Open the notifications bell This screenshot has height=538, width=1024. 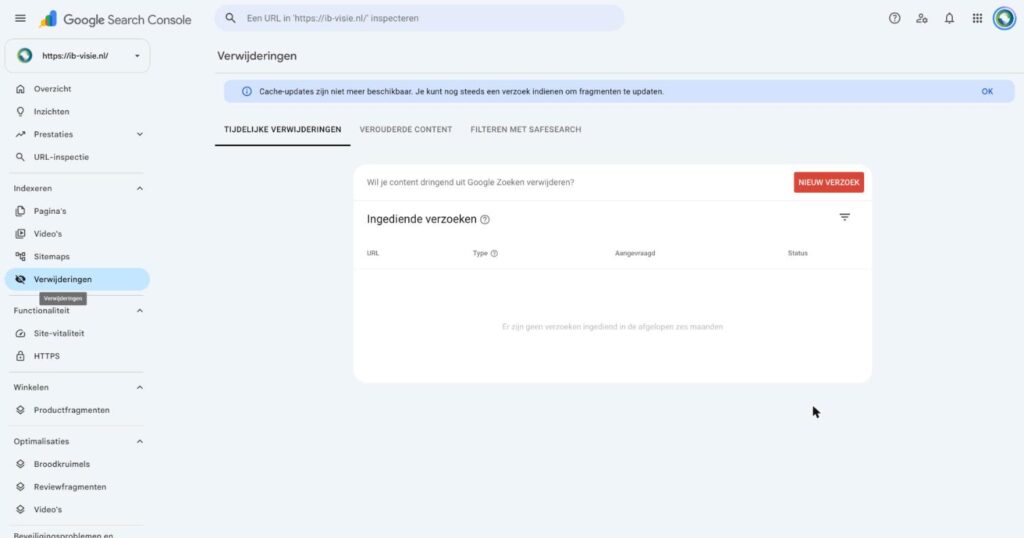tap(950, 18)
